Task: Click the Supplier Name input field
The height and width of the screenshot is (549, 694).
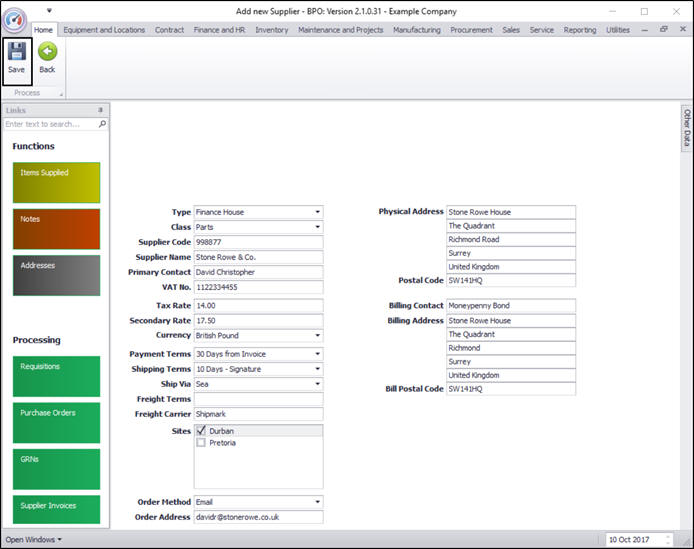Action: (x=258, y=257)
